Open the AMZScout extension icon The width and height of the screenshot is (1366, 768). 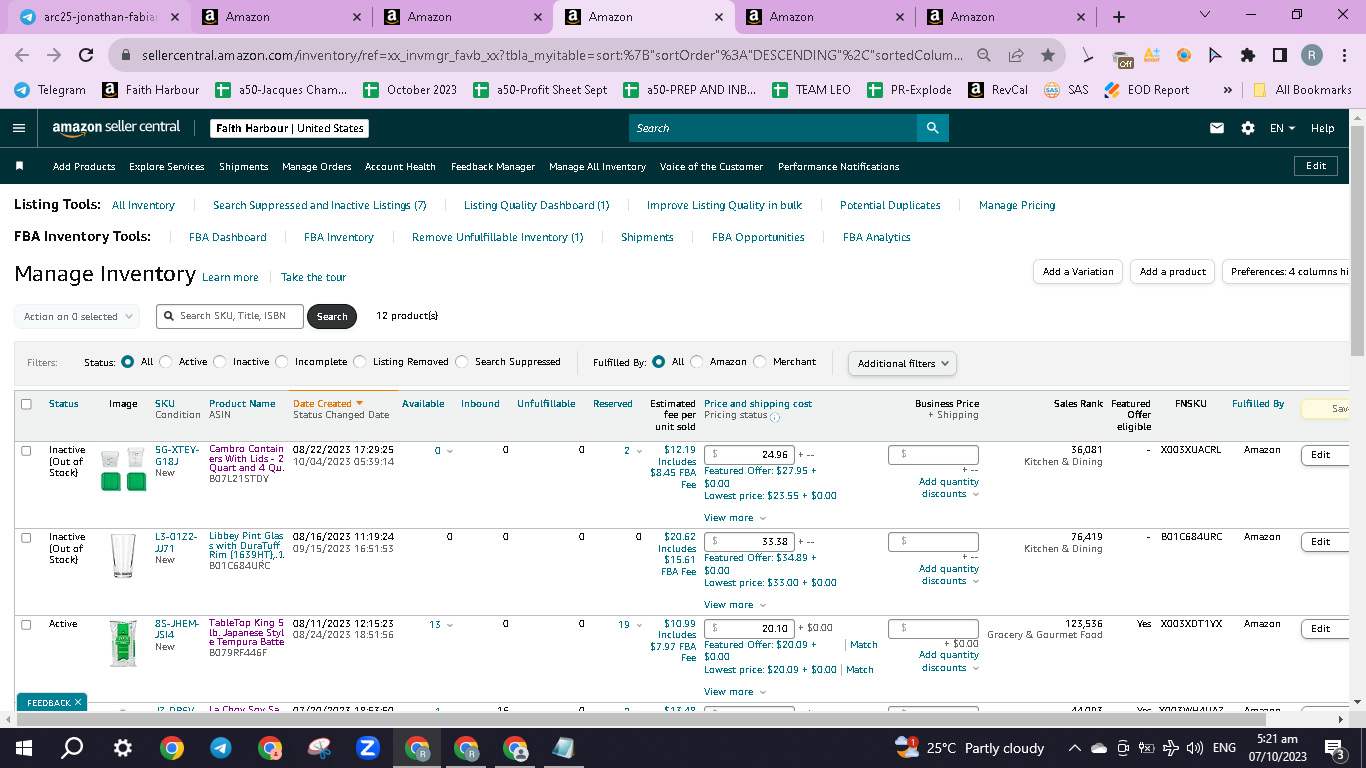point(1152,55)
